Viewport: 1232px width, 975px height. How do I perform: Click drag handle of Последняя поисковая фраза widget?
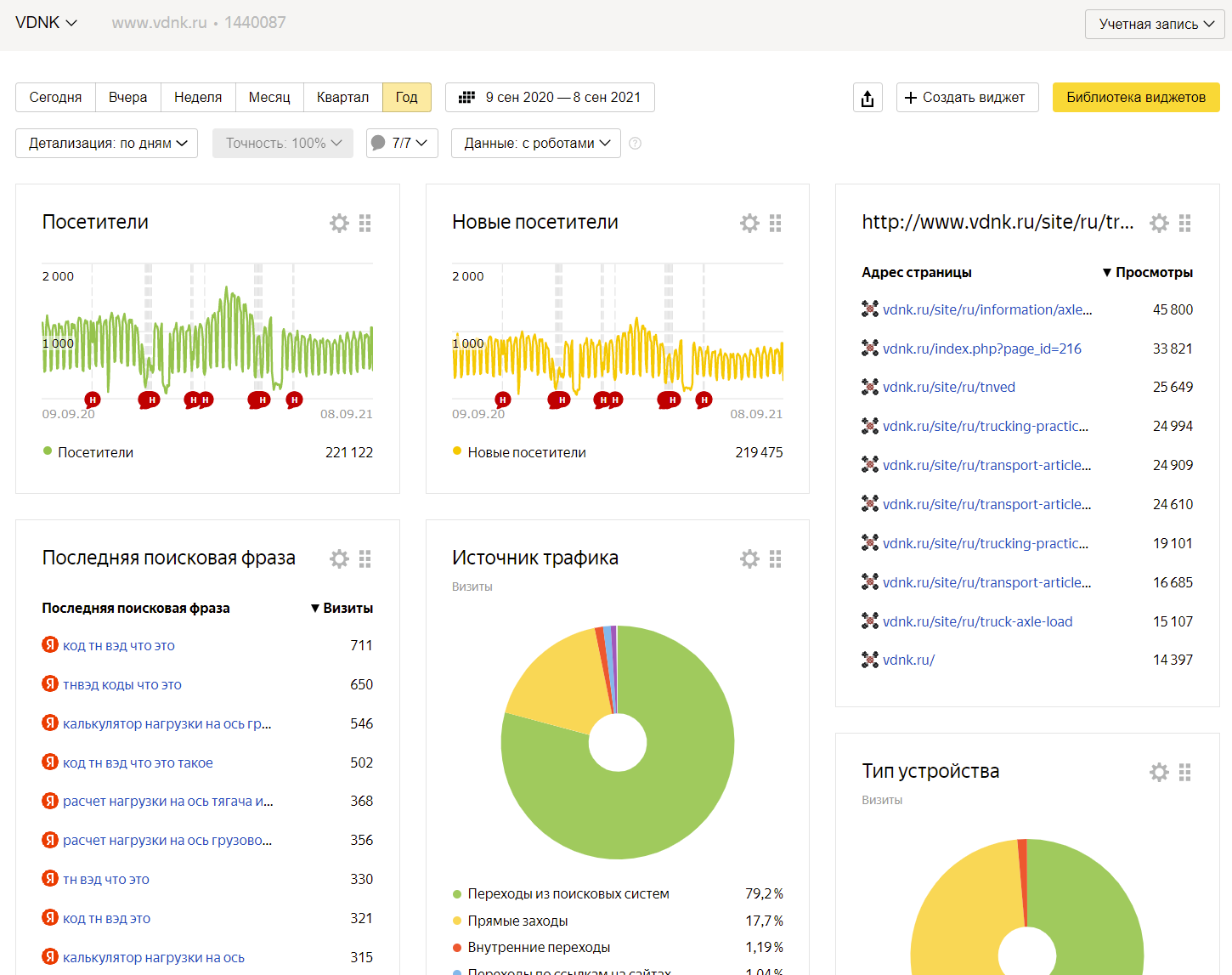click(x=365, y=558)
